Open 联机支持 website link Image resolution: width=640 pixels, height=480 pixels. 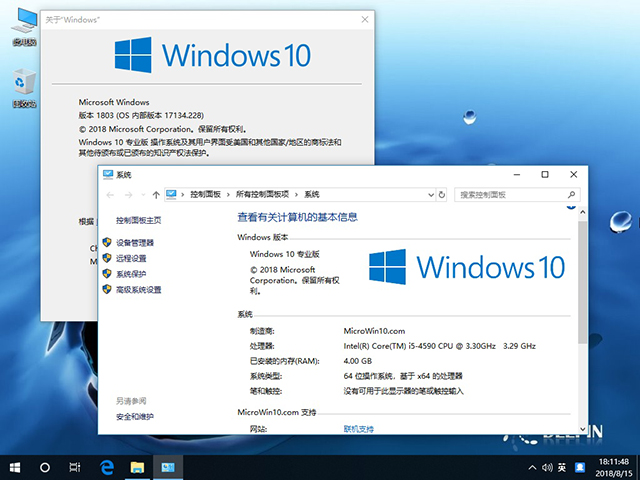click(358, 429)
